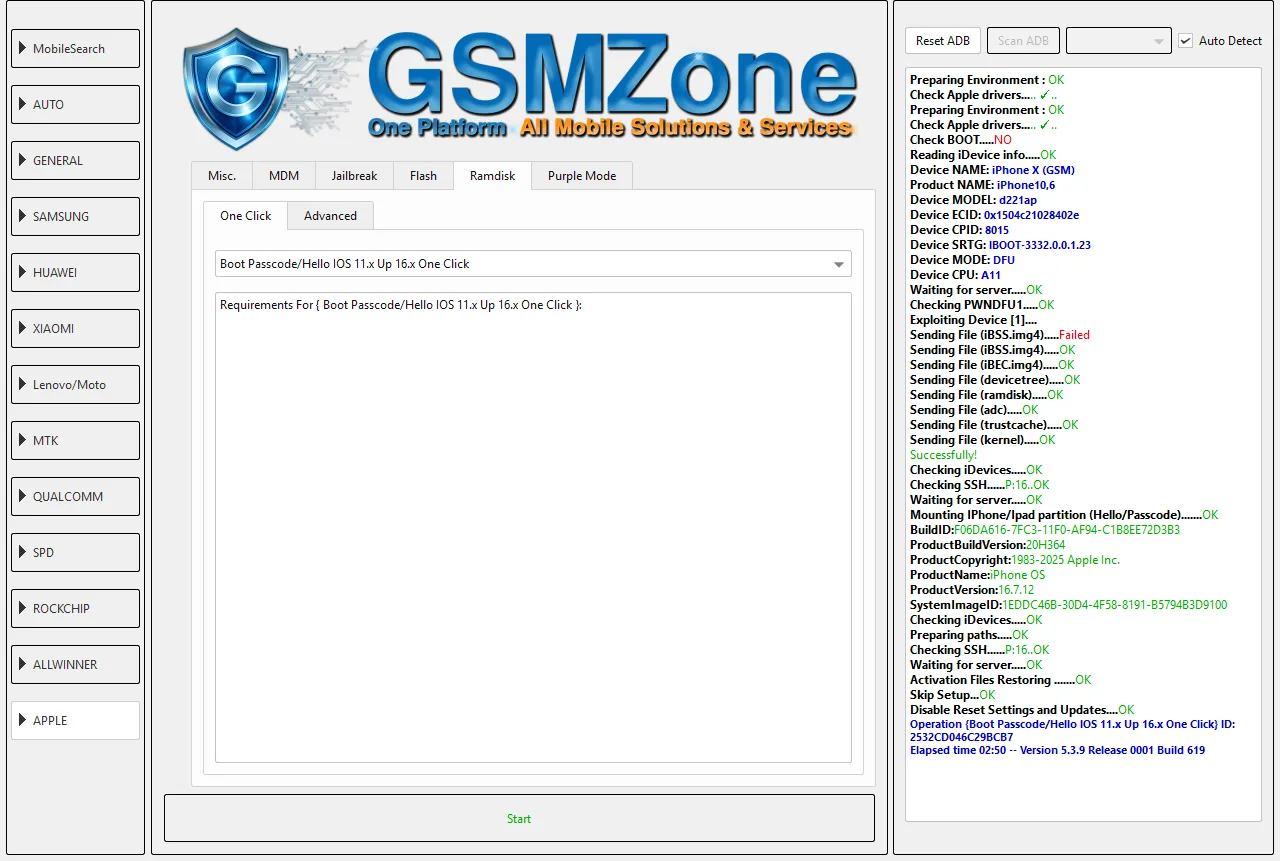
Task: Select the APPLE sidebar category
Action: (x=75, y=721)
